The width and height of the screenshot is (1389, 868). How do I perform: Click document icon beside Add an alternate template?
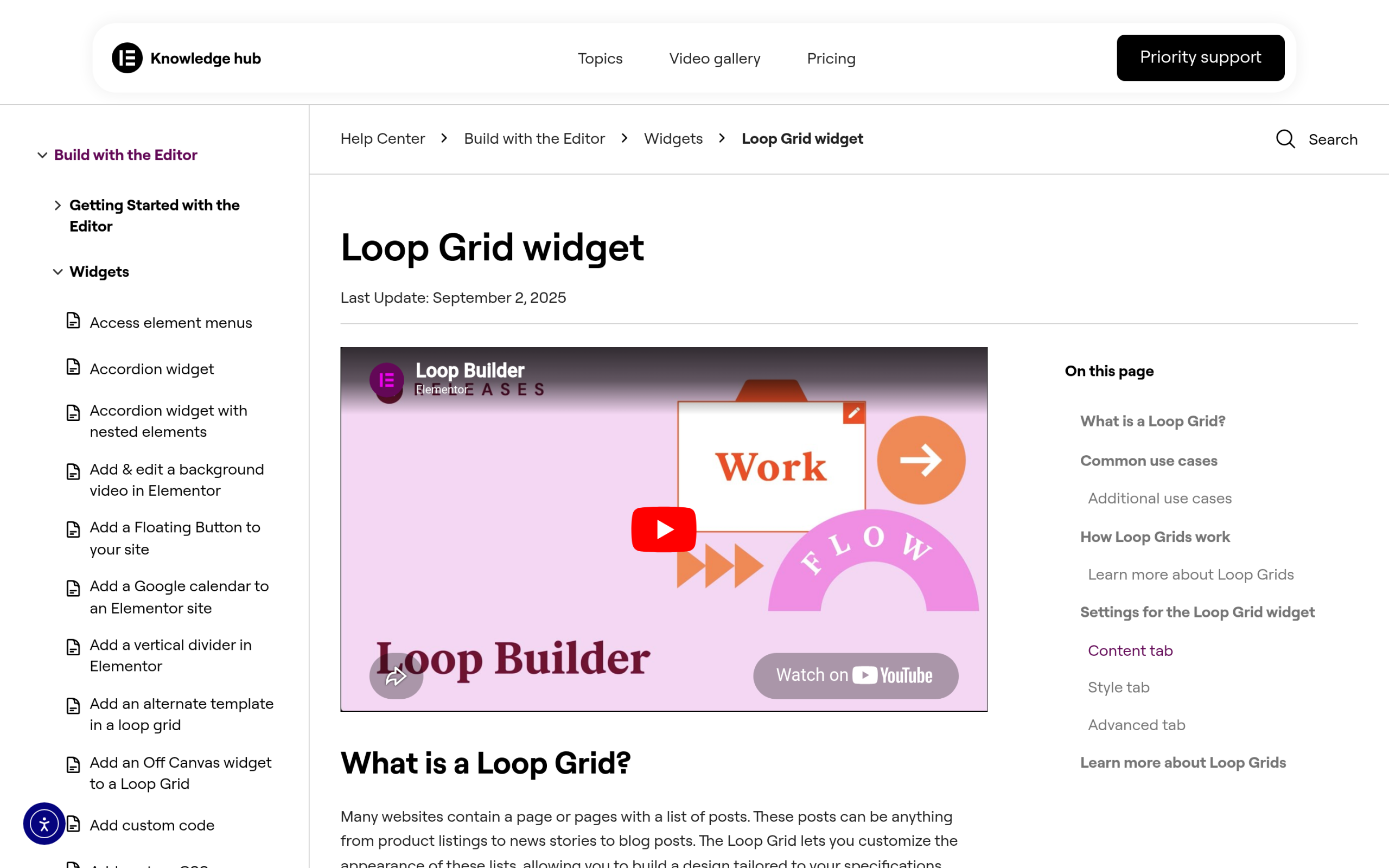[73, 706]
